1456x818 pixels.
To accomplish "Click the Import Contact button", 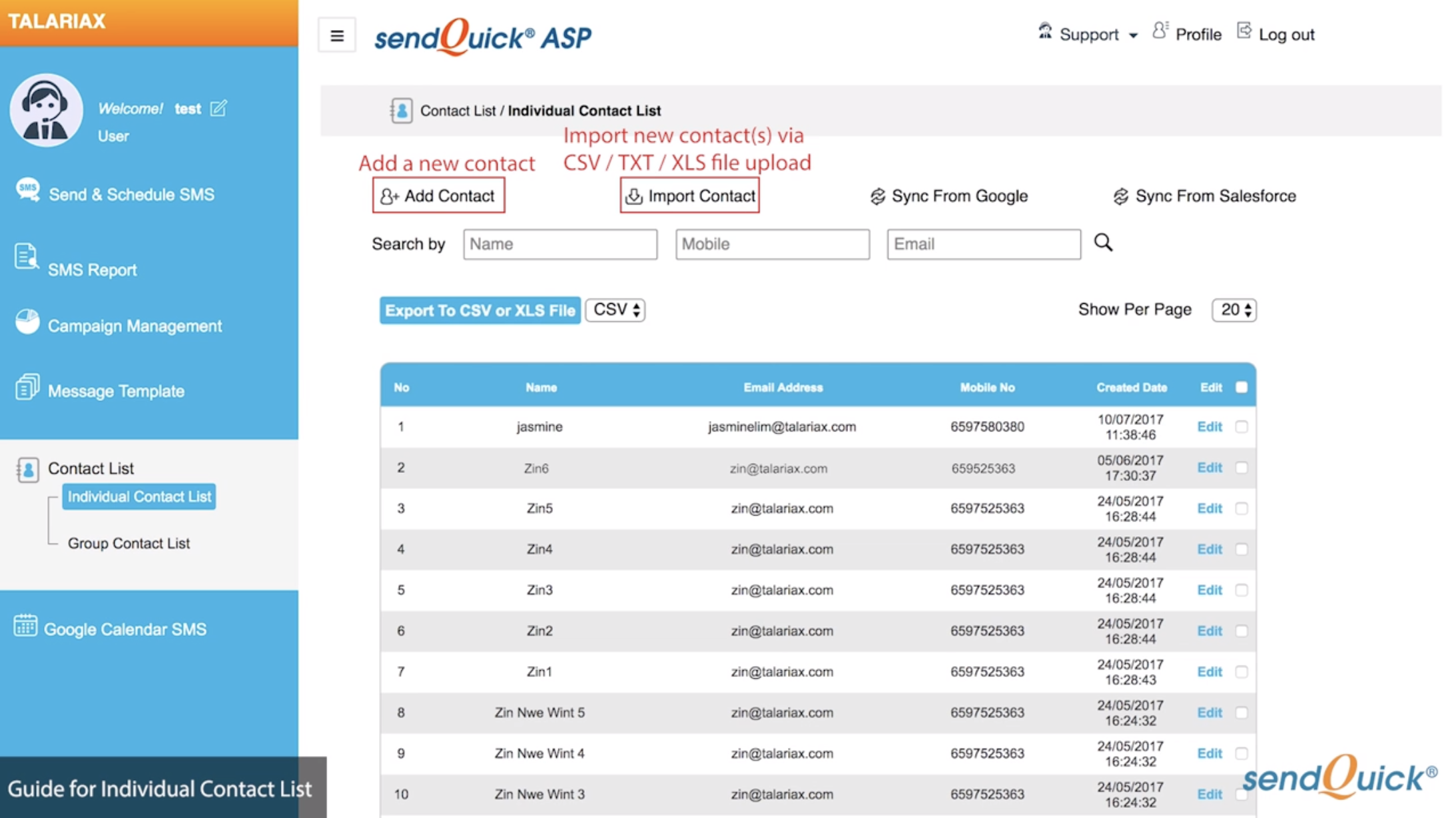I will 689,195.
